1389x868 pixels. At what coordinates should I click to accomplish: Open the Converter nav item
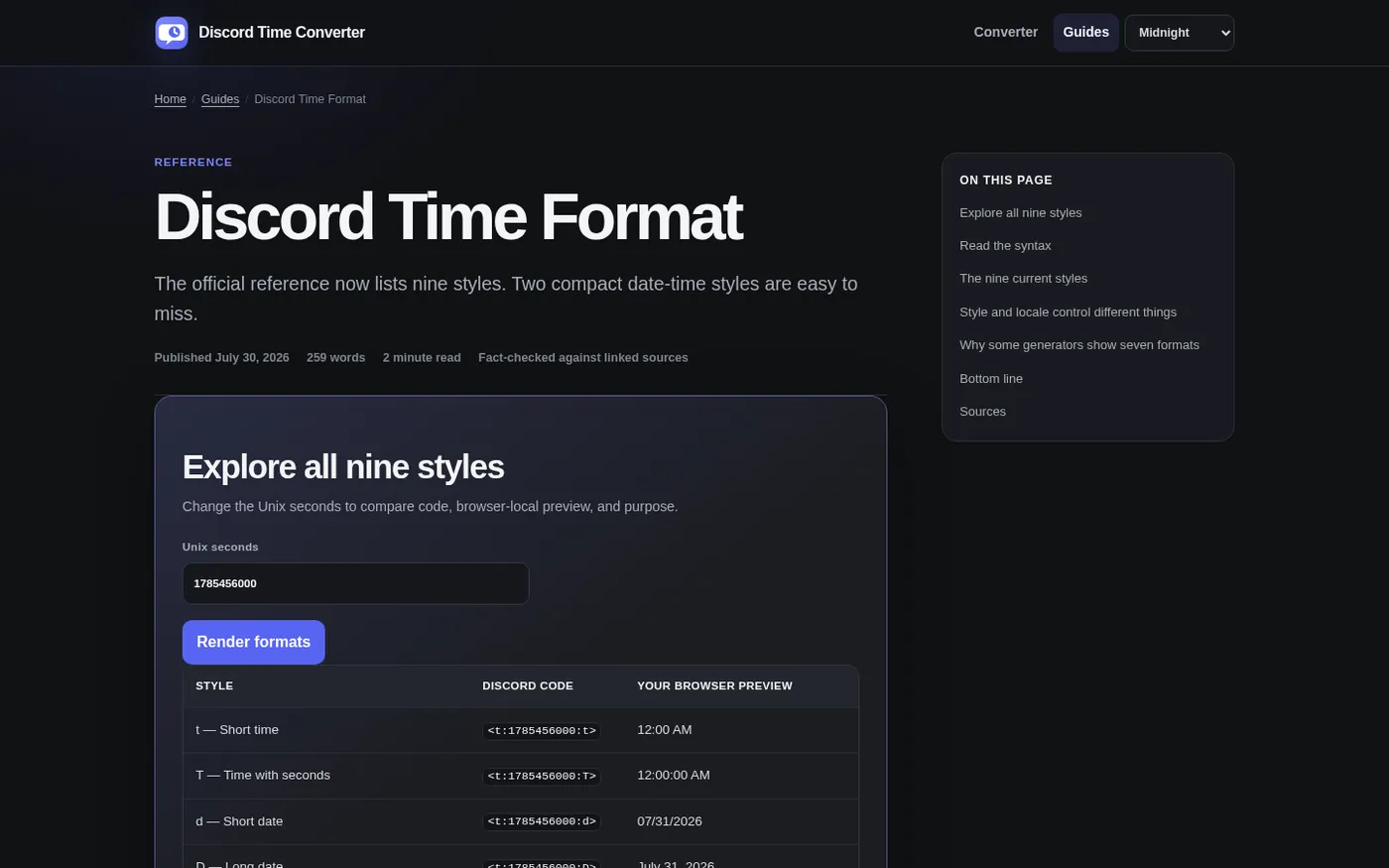[x=1005, y=33]
